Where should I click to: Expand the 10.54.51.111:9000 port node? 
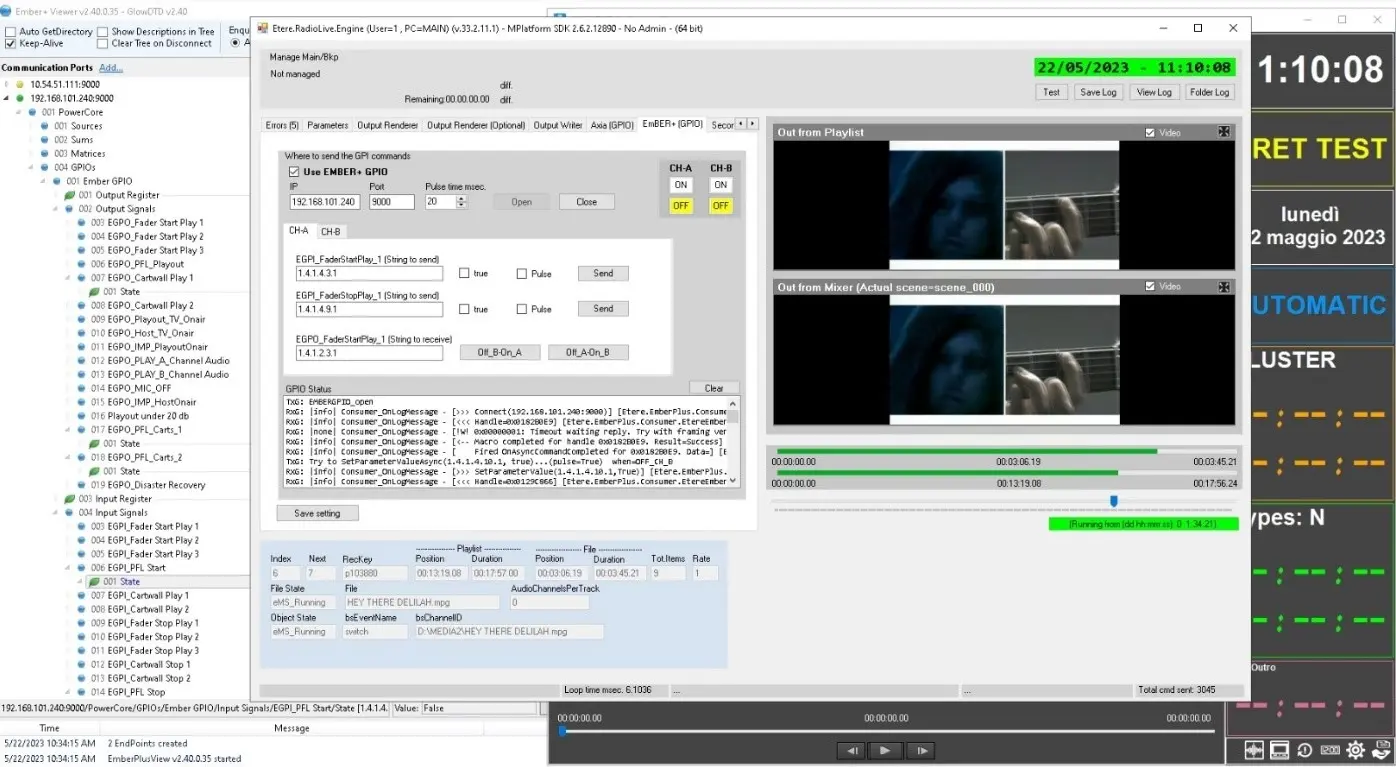coord(8,85)
